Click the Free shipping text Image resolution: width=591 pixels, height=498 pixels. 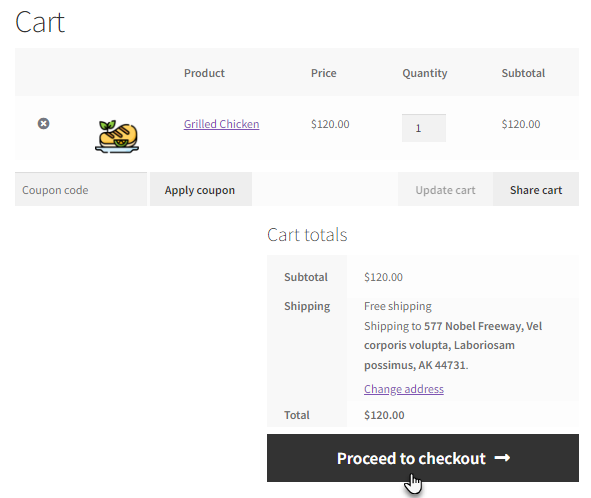click(398, 306)
